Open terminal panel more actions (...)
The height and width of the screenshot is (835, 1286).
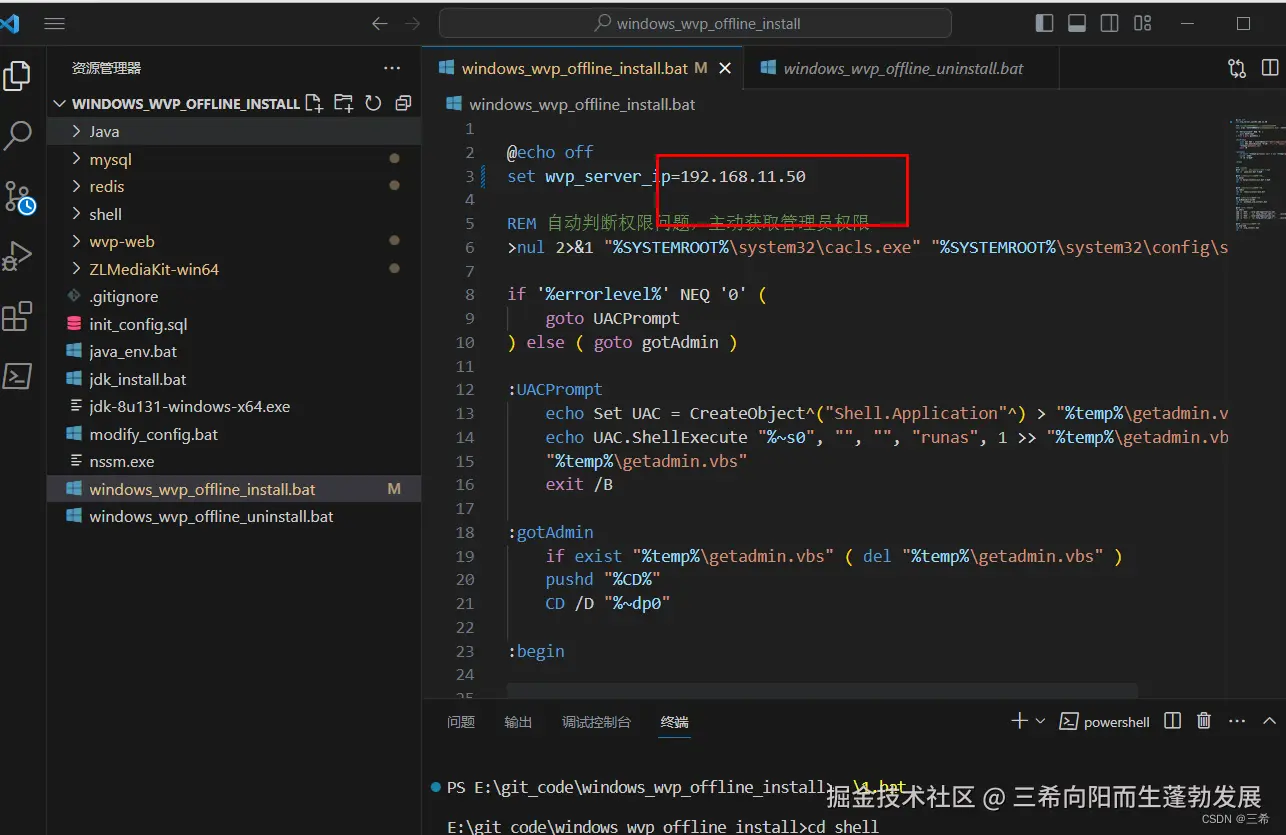tap(1237, 721)
